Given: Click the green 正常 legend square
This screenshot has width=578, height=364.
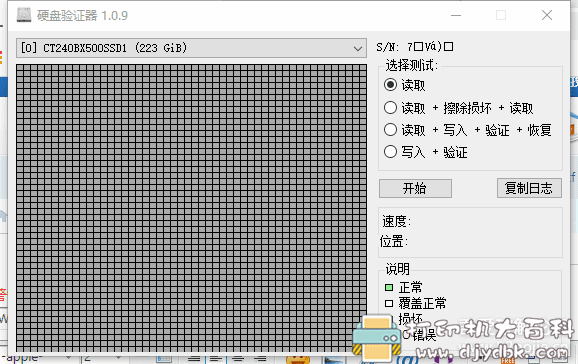Looking at the screenshot, I should [x=389, y=287].
